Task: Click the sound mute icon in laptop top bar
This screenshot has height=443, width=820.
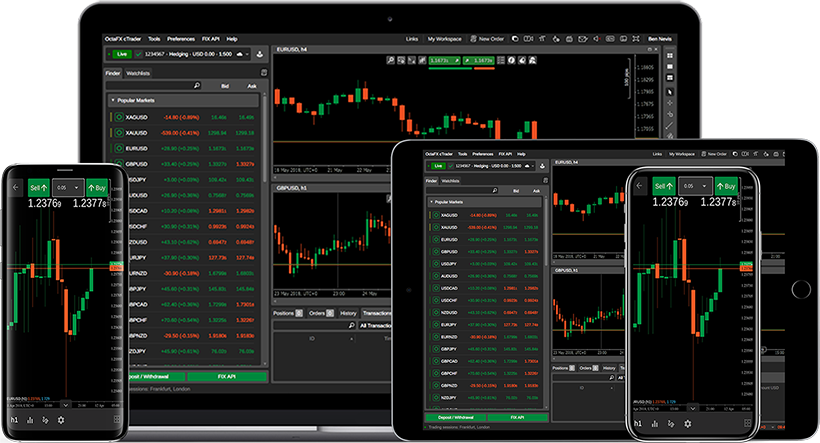Action: click(x=596, y=39)
